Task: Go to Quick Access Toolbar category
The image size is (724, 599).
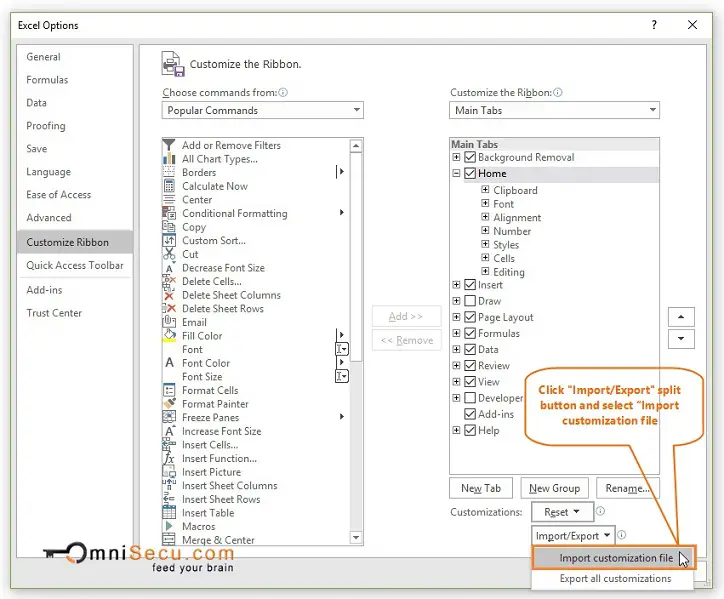Action: [x=75, y=265]
